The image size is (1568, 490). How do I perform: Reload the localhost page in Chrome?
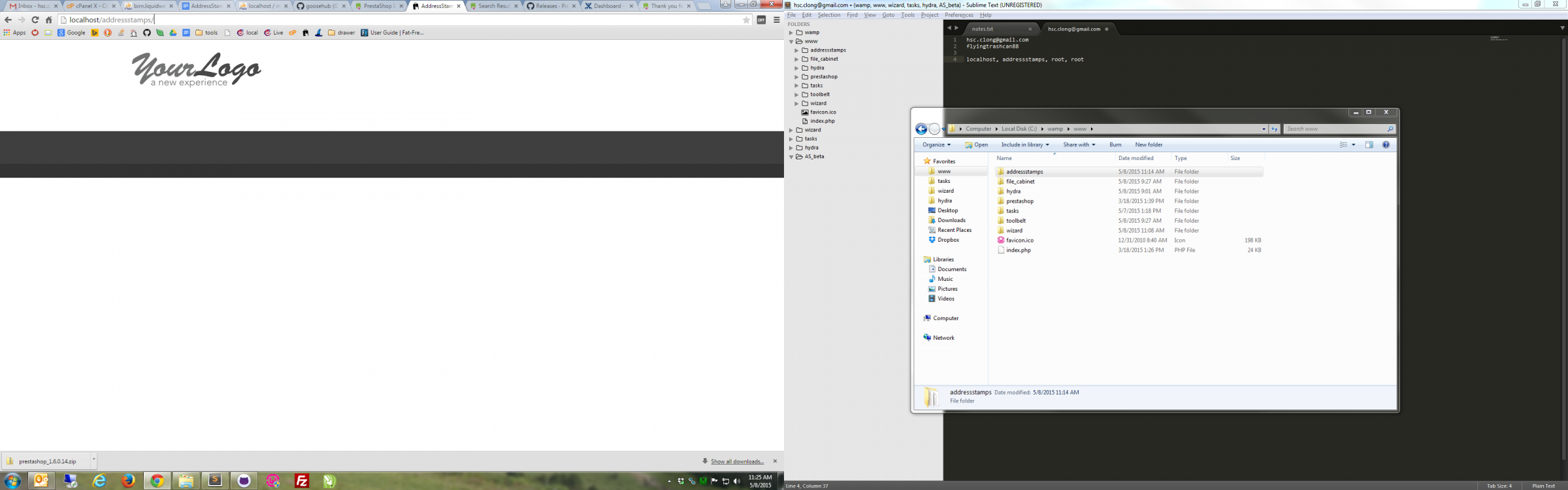click(35, 20)
